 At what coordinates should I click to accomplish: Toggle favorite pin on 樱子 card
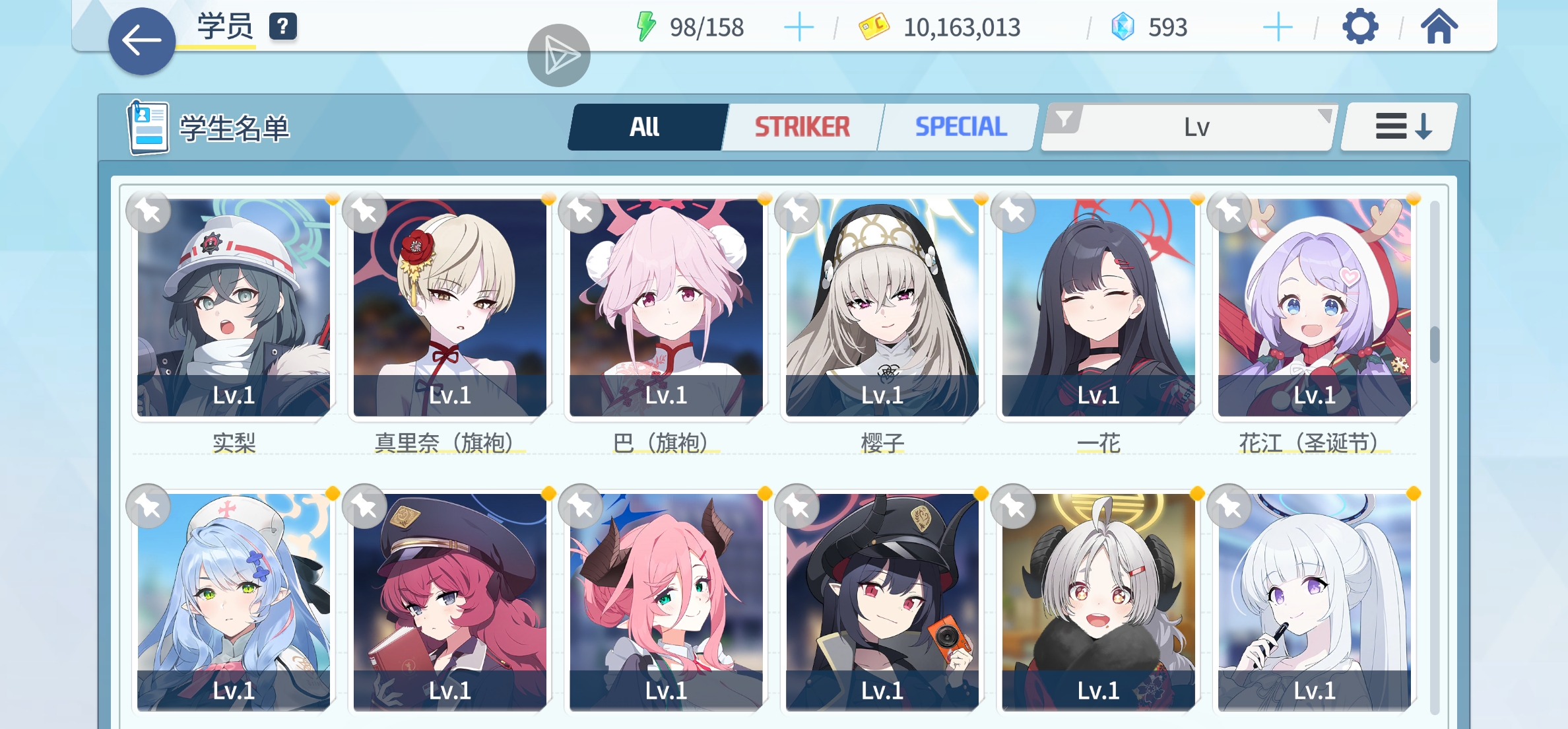click(x=797, y=212)
